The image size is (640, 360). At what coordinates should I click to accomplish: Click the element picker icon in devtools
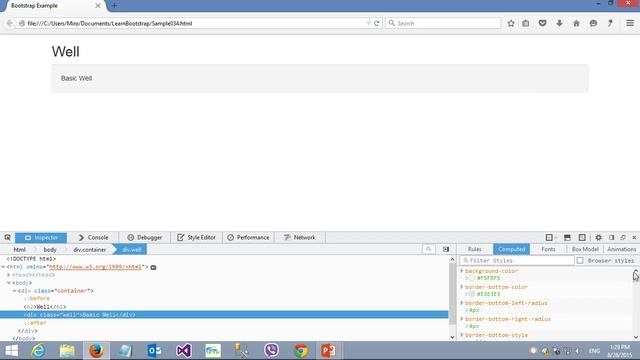(x=7, y=238)
